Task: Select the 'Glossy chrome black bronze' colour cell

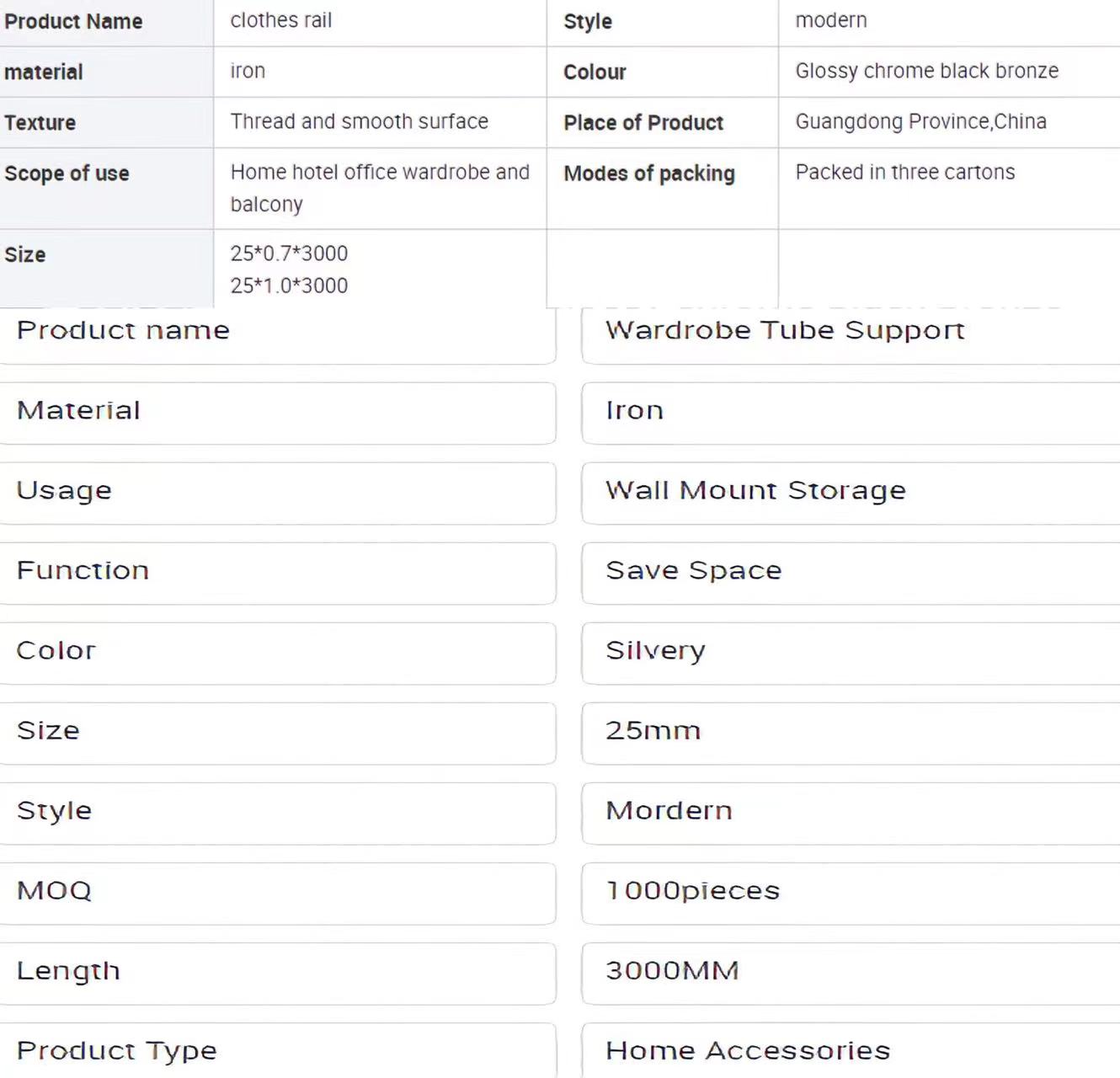Action: [926, 72]
